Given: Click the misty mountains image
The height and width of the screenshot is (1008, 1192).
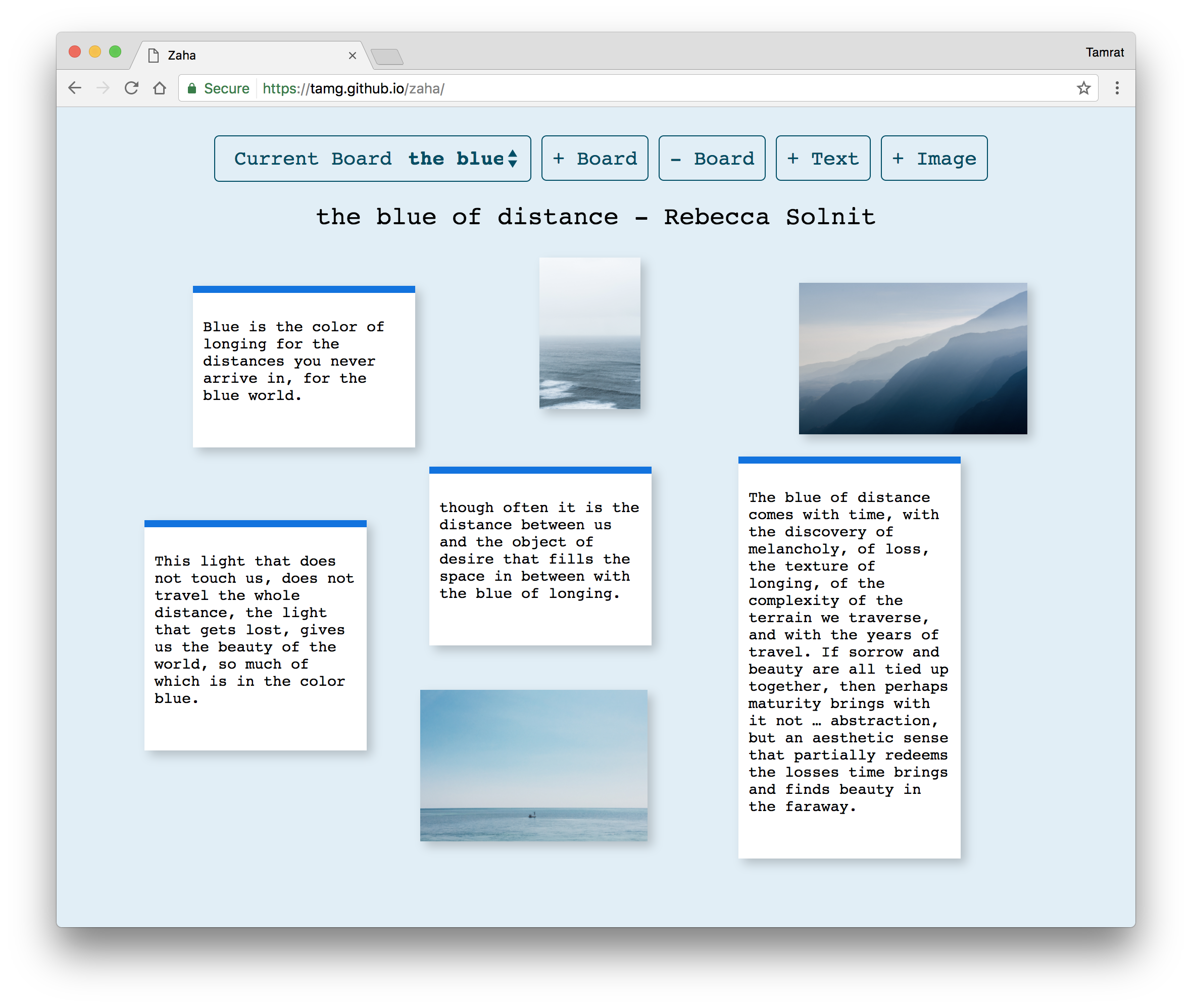Looking at the screenshot, I should tap(913, 358).
